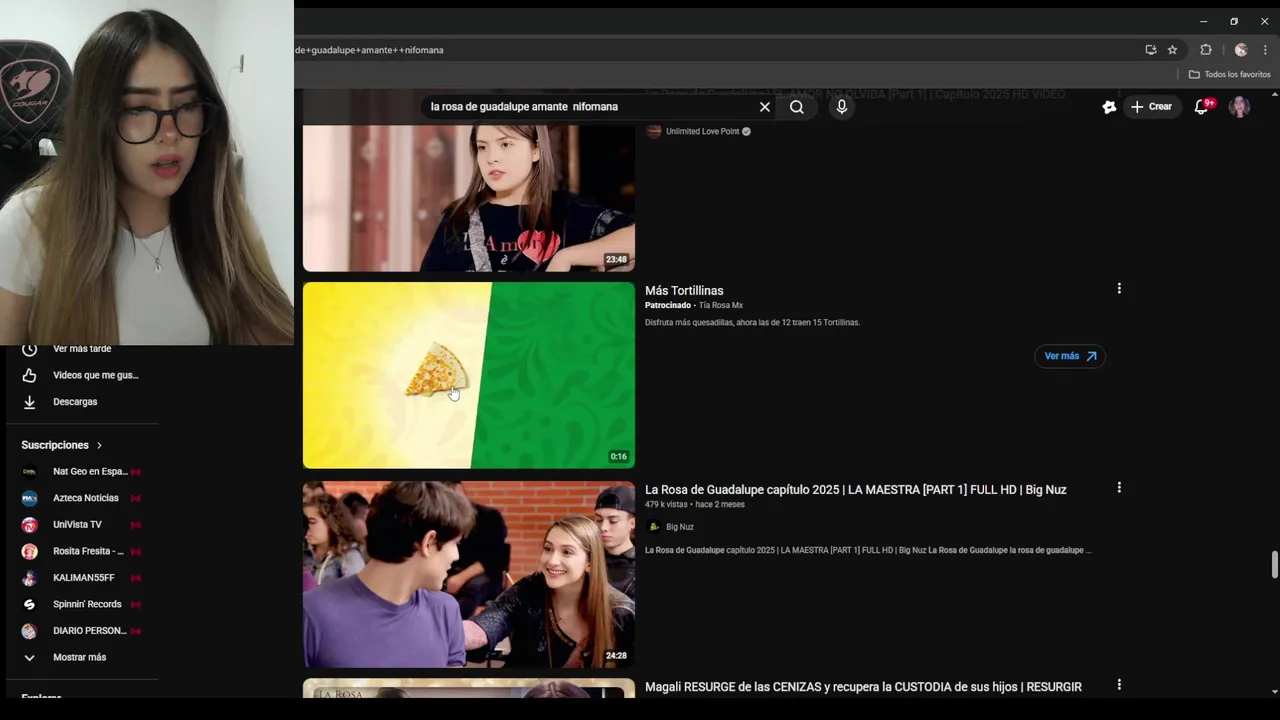Open the Tía Rosa Mx advertiser link

(x=721, y=305)
